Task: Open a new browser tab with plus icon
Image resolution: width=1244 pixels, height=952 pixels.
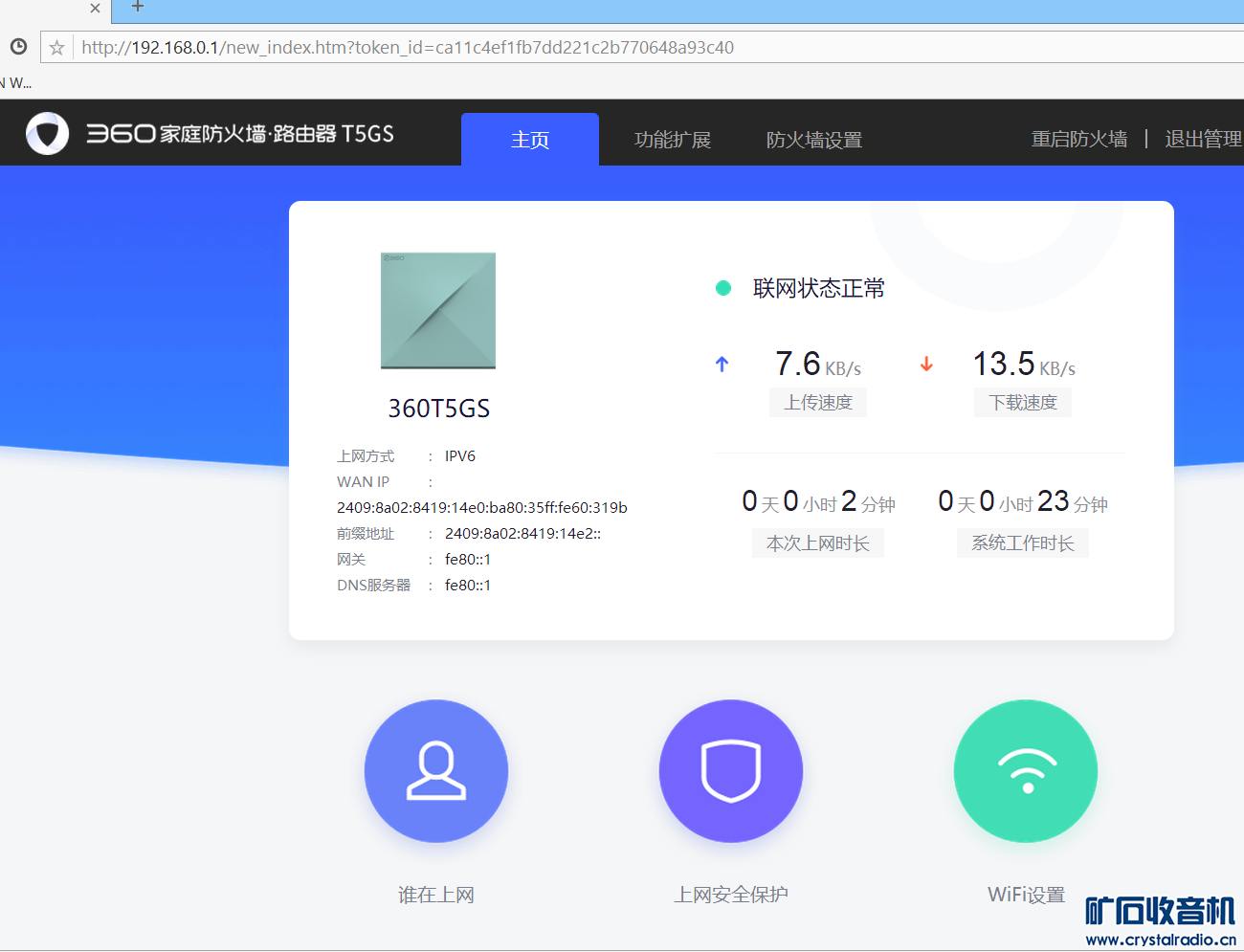Action: (138, 7)
